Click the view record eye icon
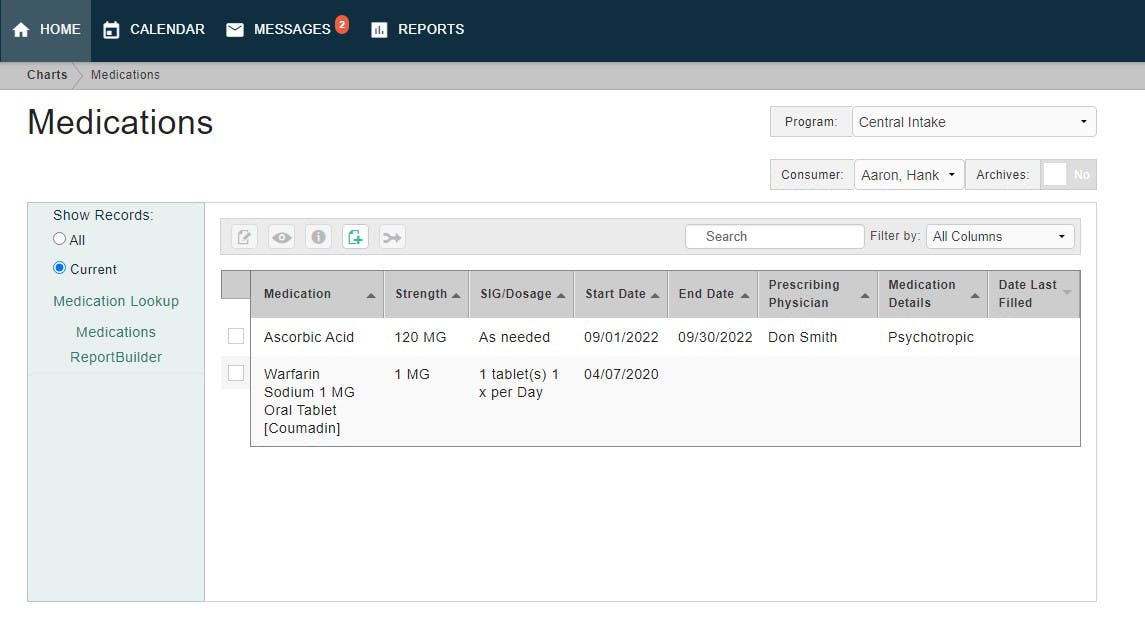 (281, 236)
